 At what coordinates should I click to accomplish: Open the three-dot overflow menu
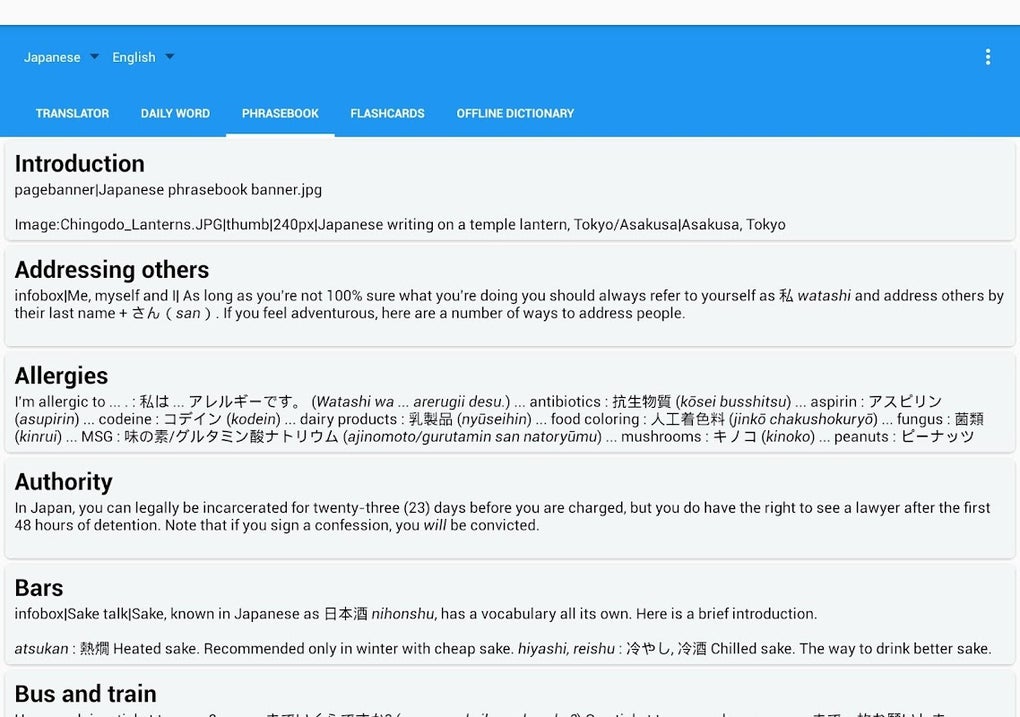[x=988, y=57]
